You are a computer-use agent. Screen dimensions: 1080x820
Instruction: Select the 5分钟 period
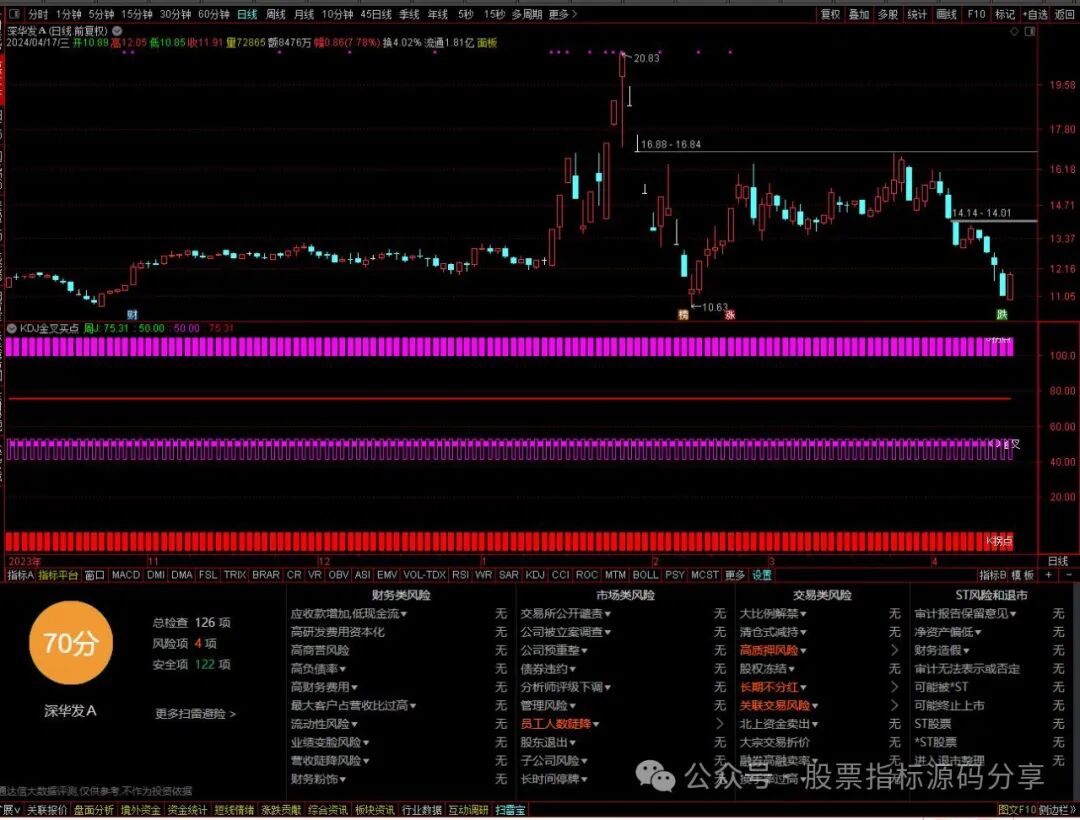pos(101,14)
